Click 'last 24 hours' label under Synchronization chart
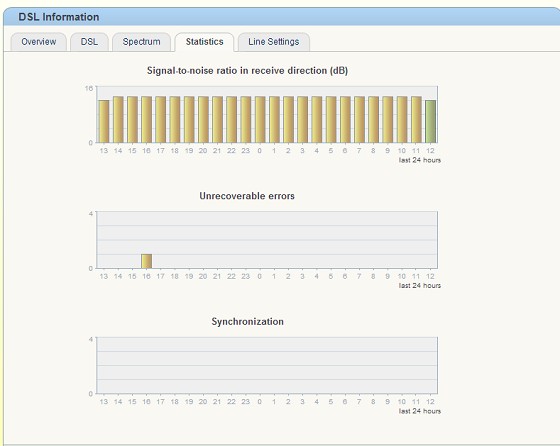Screen dimensions: 560x446 (420, 411)
